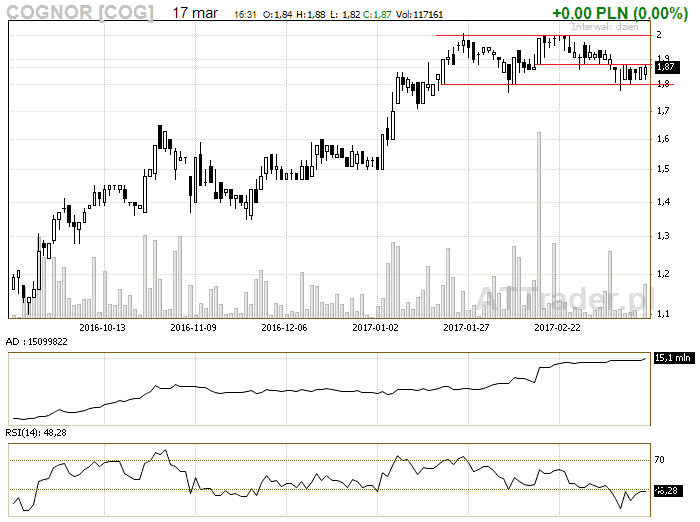The height and width of the screenshot is (522, 700).
Task: Click the ATTrader.pl watermark
Action: (x=563, y=298)
